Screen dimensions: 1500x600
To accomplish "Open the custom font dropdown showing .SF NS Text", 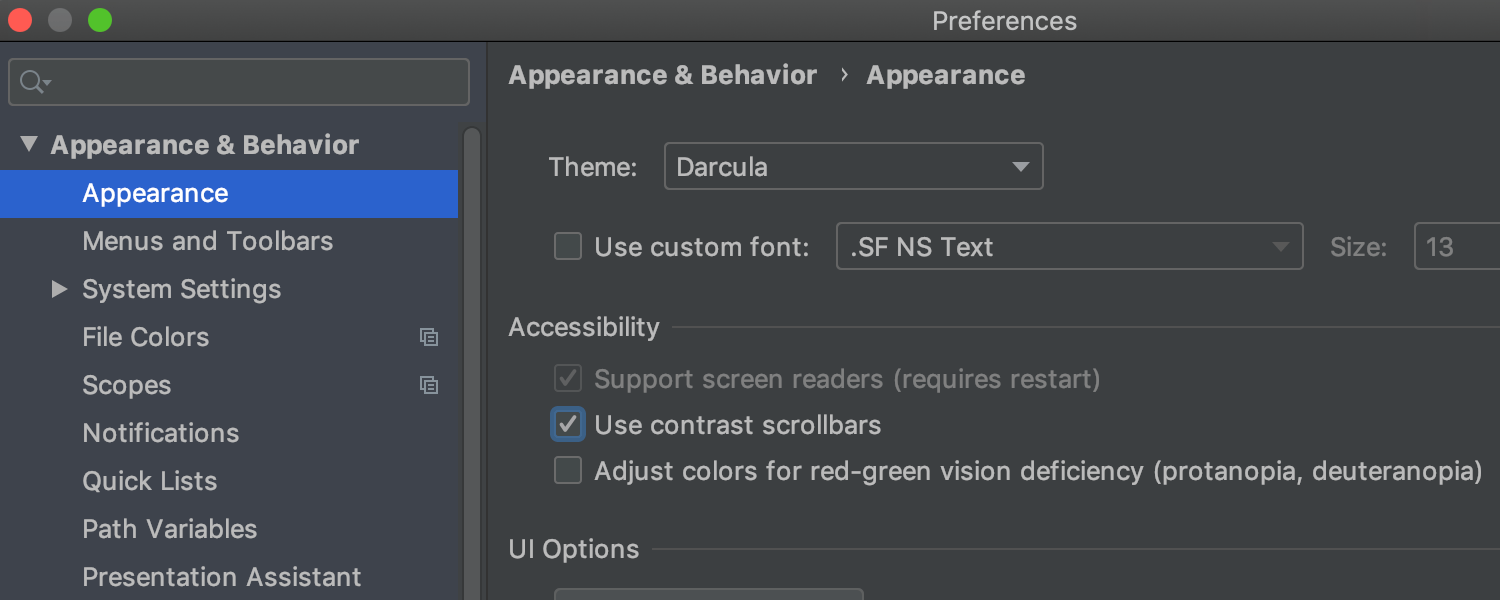I will [x=1069, y=246].
